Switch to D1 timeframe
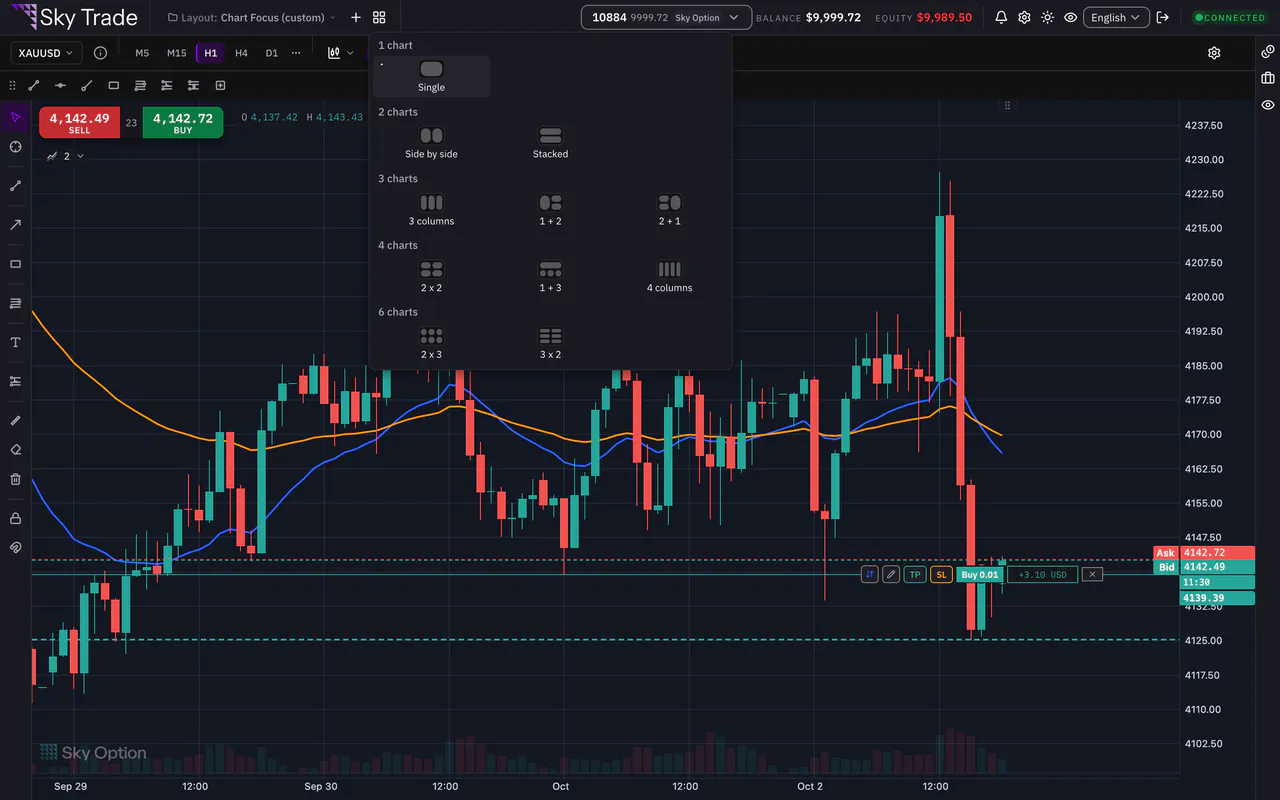Screen dimensions: 1280x800 (272, 53)
